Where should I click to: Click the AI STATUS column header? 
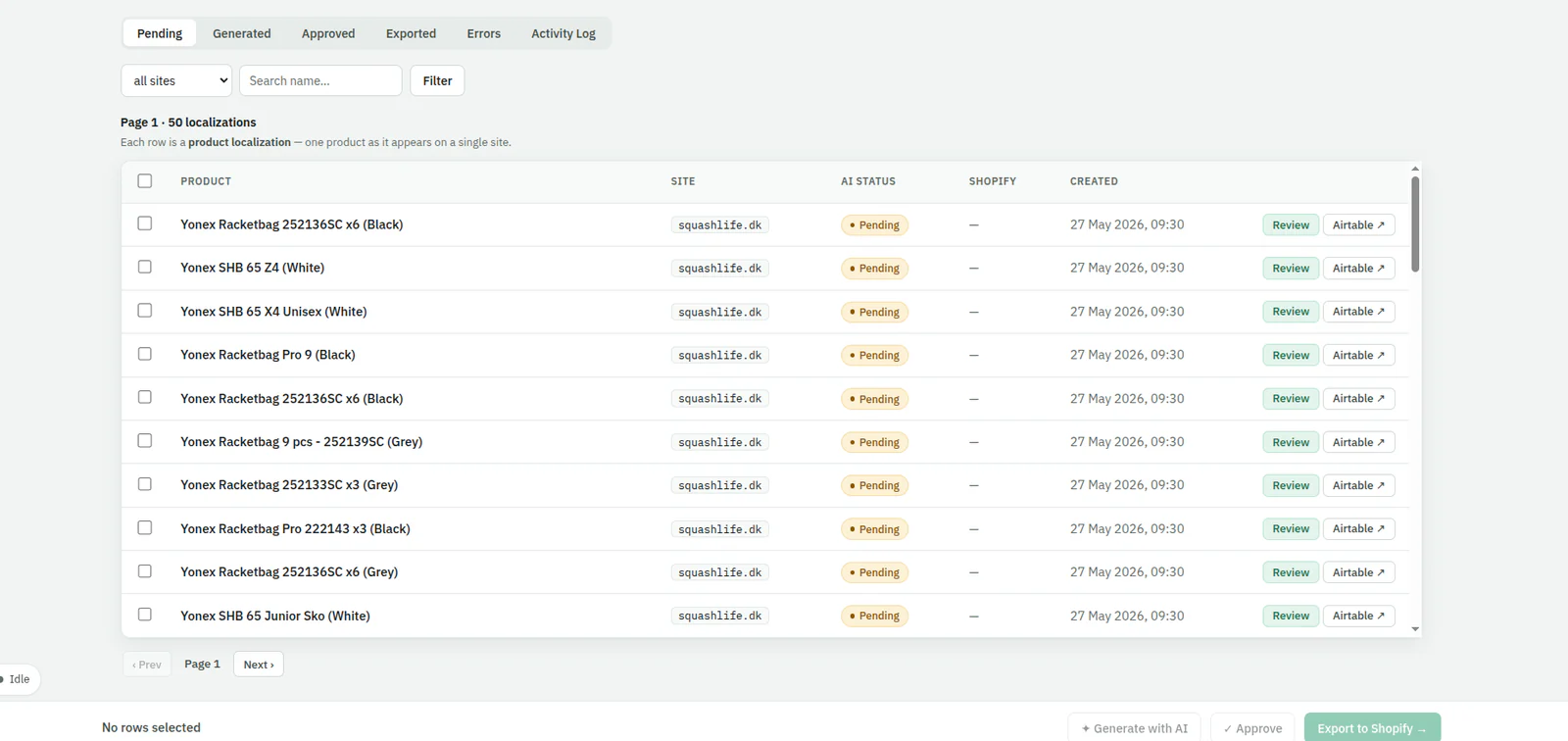click(x=868, y=181)
